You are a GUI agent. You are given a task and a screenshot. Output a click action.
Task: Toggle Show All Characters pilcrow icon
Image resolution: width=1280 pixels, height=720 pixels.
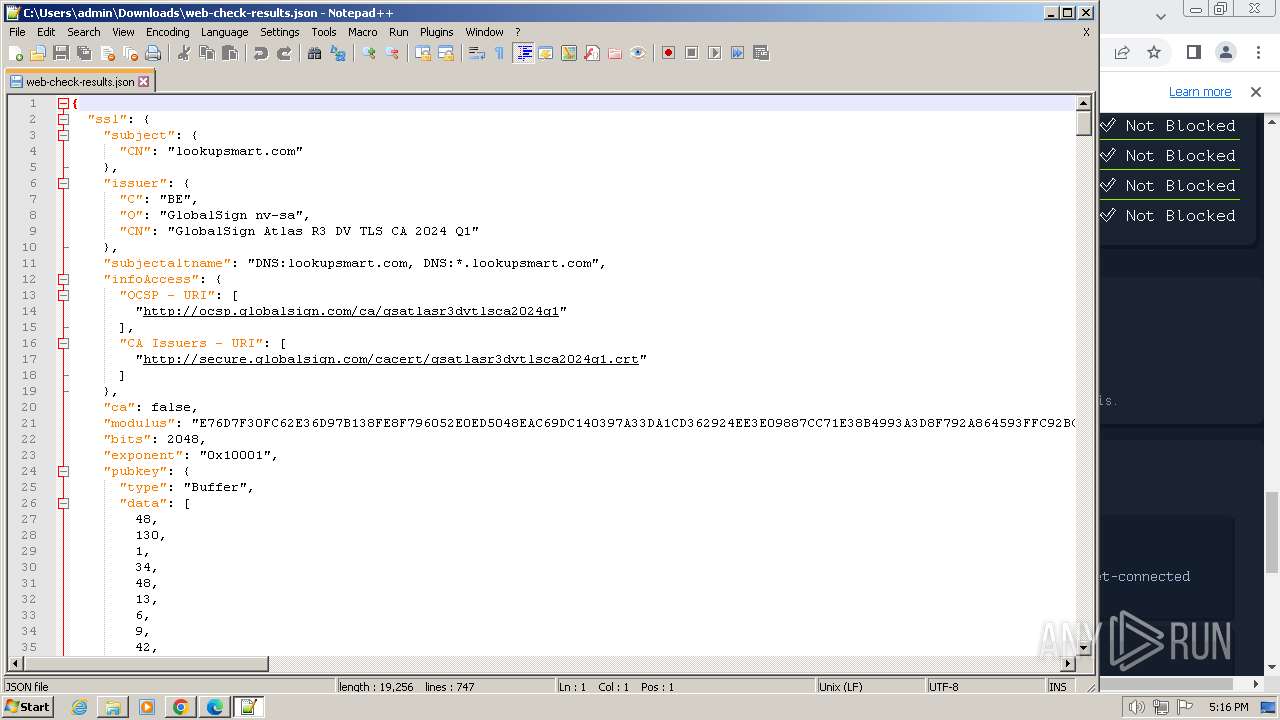(x=500, y=53)
